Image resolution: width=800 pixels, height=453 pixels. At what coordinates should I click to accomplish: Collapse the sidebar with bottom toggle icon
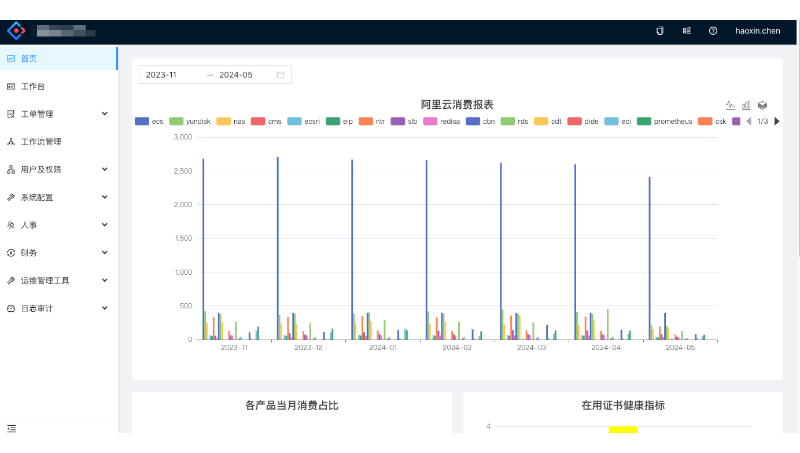point(11,429)
